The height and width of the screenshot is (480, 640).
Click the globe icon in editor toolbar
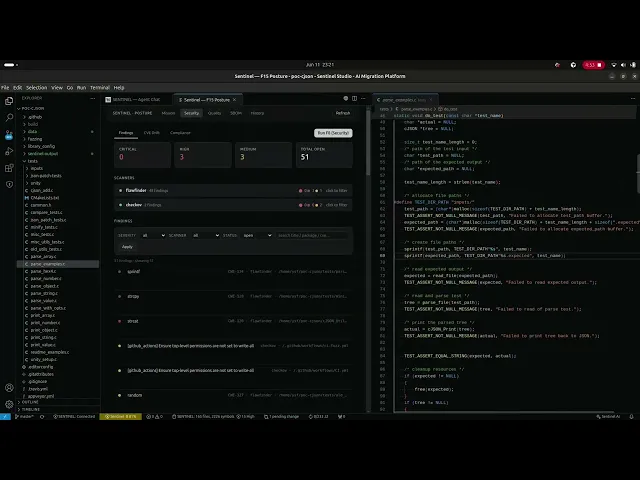point(346,98)
